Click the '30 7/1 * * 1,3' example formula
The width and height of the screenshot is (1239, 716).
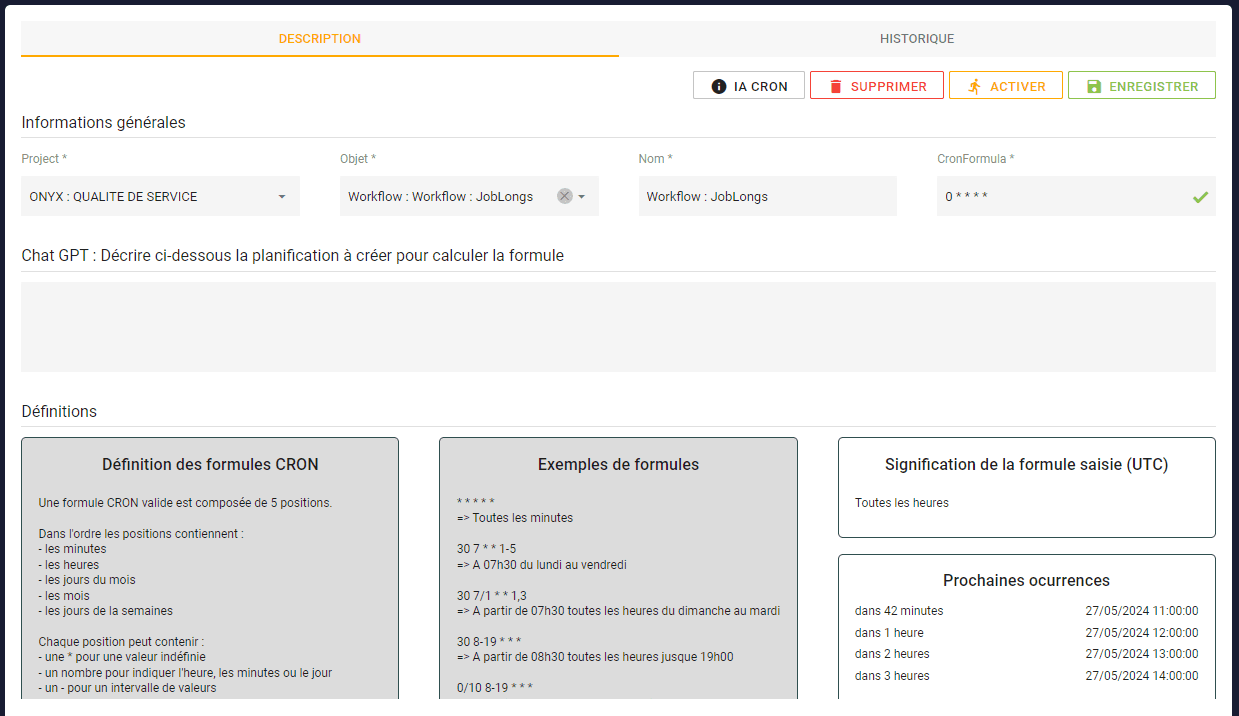click(x=492, y=595)
